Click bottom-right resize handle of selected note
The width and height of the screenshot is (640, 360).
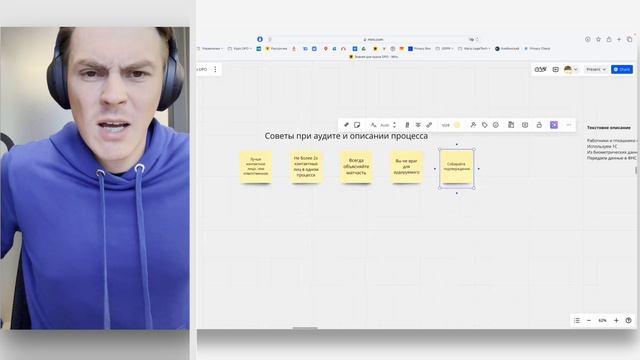pyautogui.click(x=473, y=188)
